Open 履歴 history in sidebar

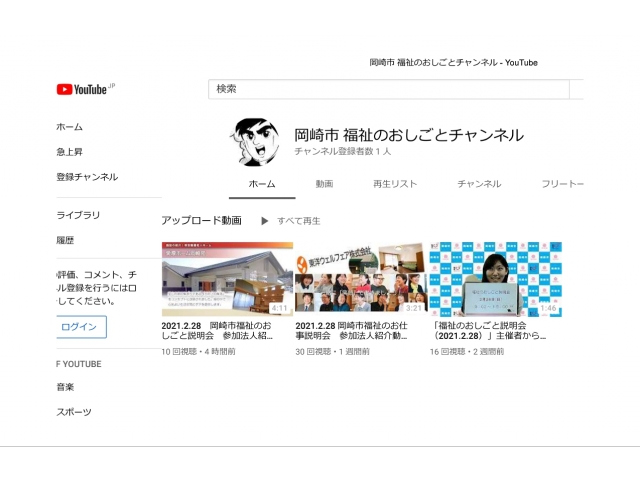[65, 240]
